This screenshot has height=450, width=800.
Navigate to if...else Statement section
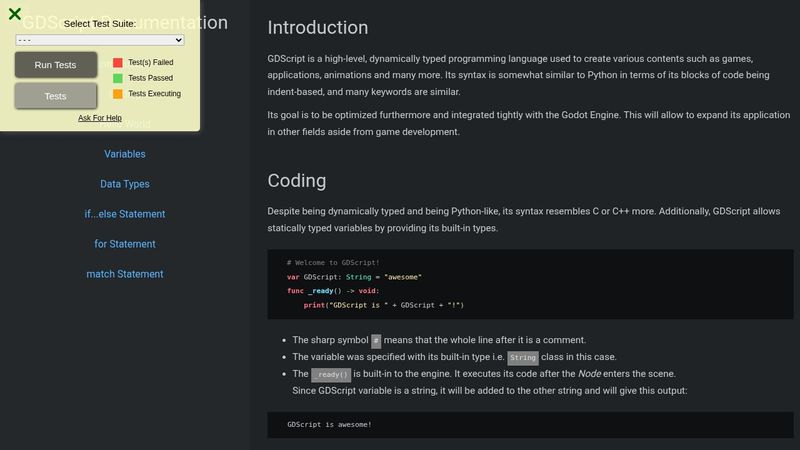[x=124, y=214]
